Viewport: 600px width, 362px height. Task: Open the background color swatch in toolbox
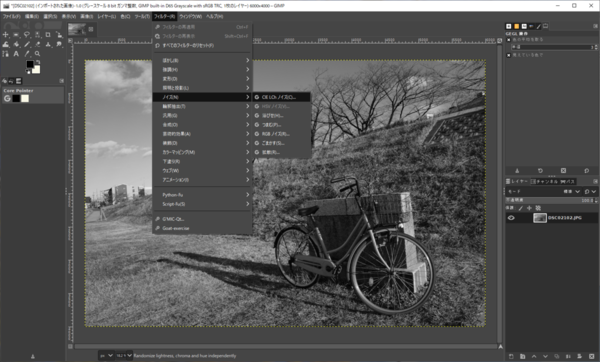coord(37,70)
